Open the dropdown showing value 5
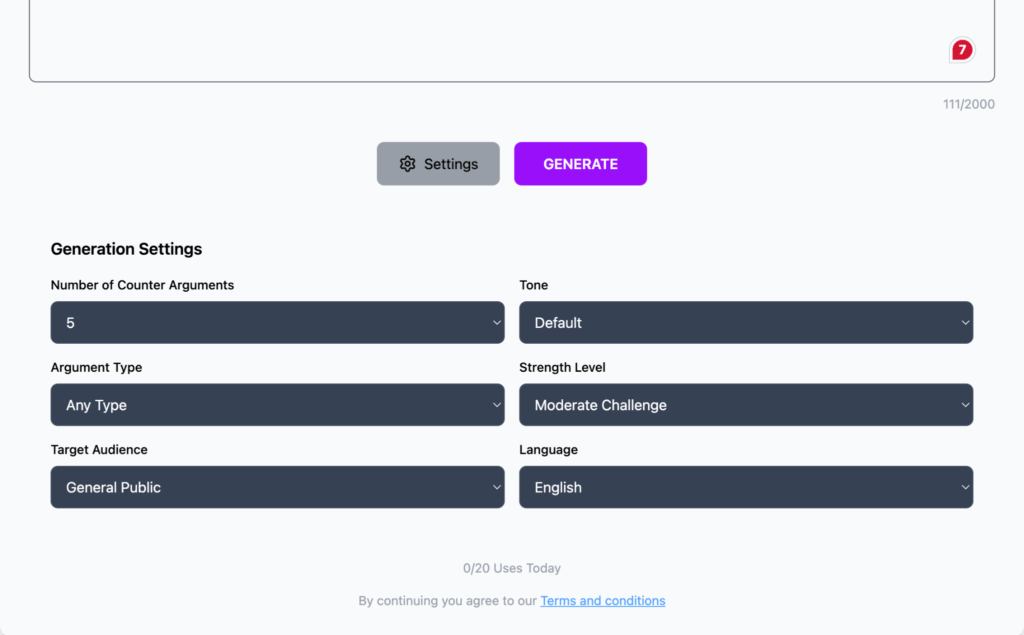 (x=277, y=323)
